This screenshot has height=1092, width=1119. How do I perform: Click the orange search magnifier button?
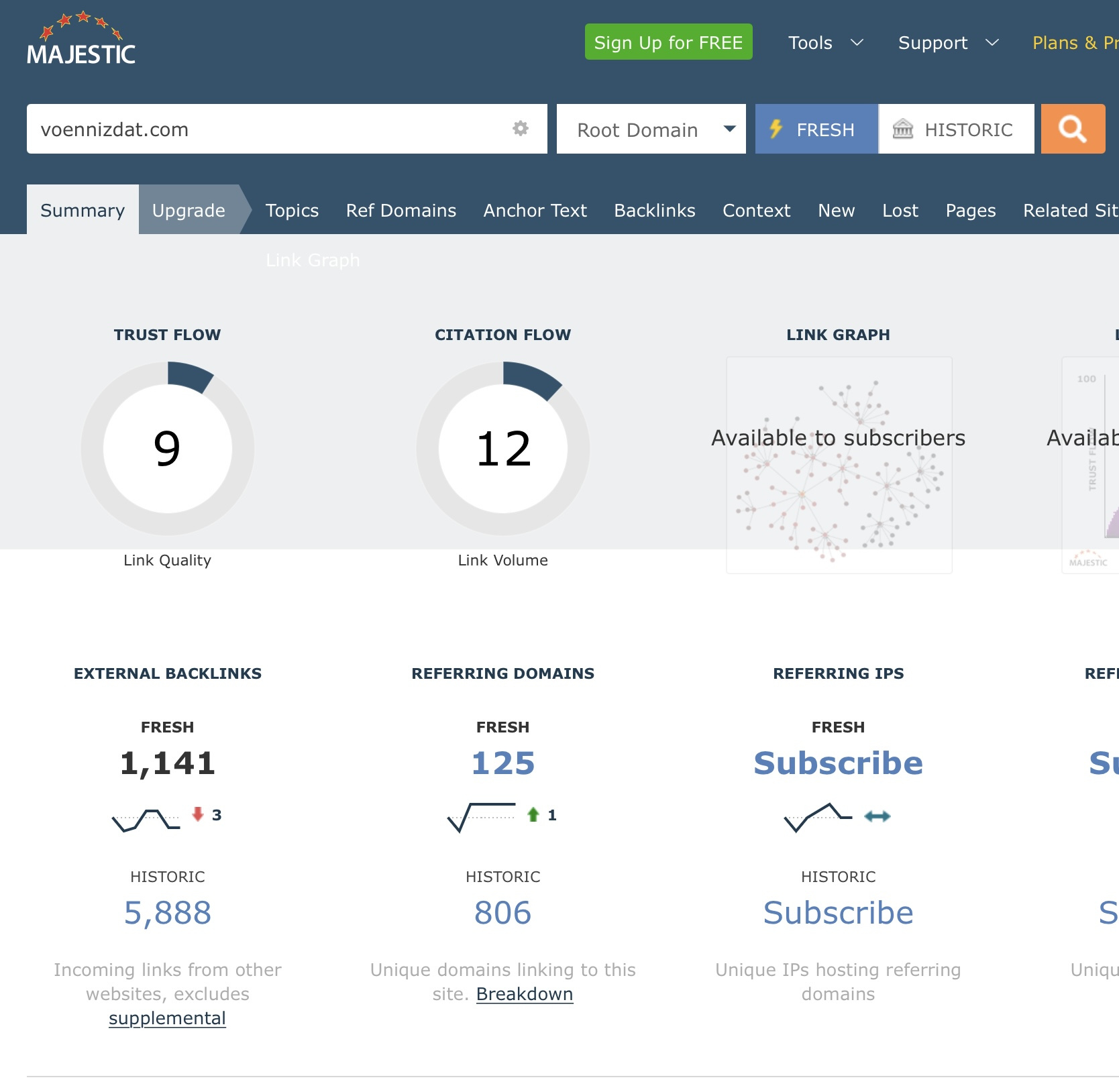(1073, 129)
